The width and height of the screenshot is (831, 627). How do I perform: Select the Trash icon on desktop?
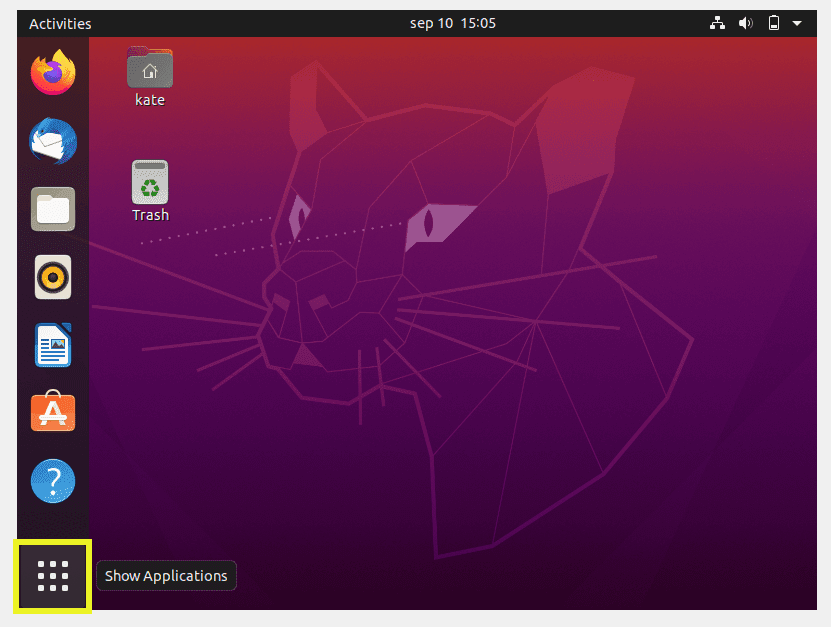click(x=150, y=182)
